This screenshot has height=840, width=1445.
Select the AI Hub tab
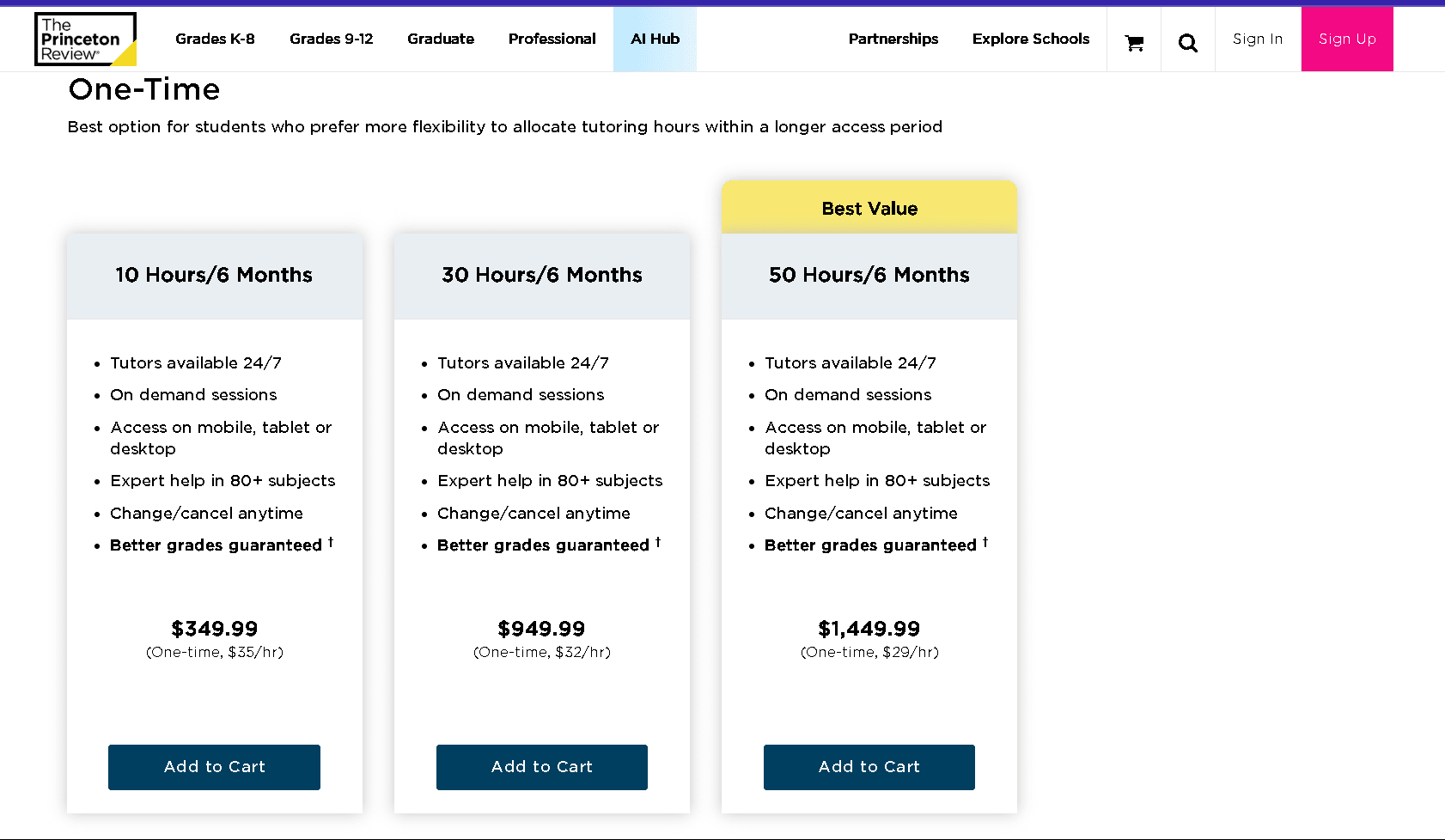(x=655, y=39)
